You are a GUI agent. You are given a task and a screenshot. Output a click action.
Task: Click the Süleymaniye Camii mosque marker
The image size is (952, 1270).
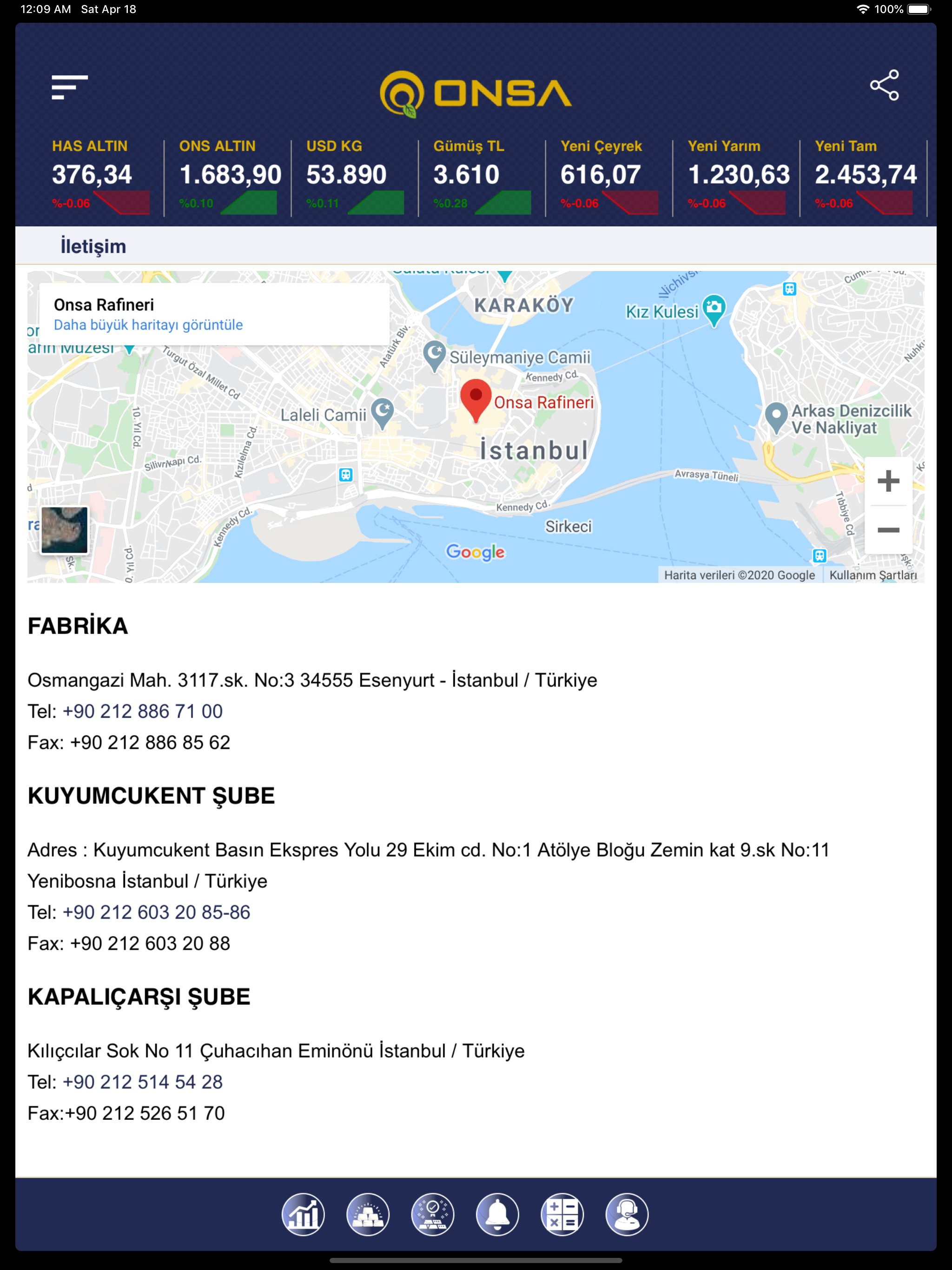click(435, 356)
